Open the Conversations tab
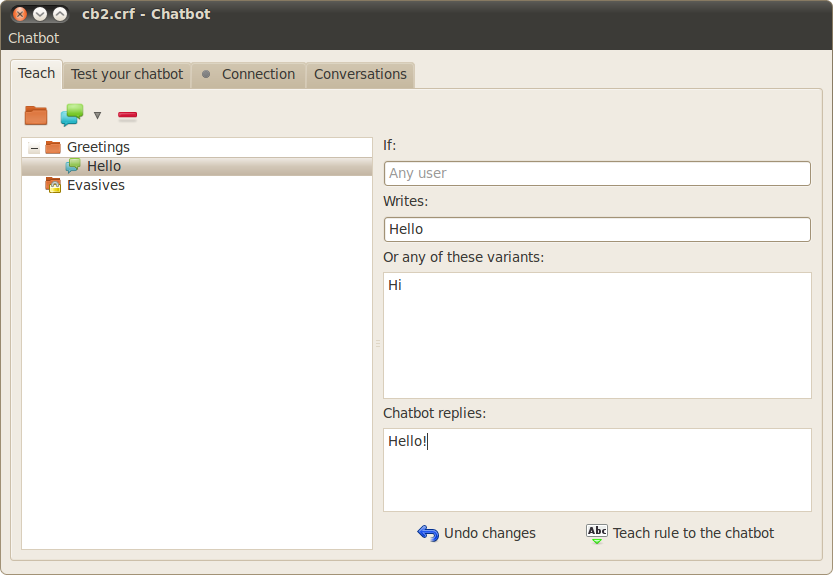The height and width of the screenshot is (575, 833). point(360,74)
